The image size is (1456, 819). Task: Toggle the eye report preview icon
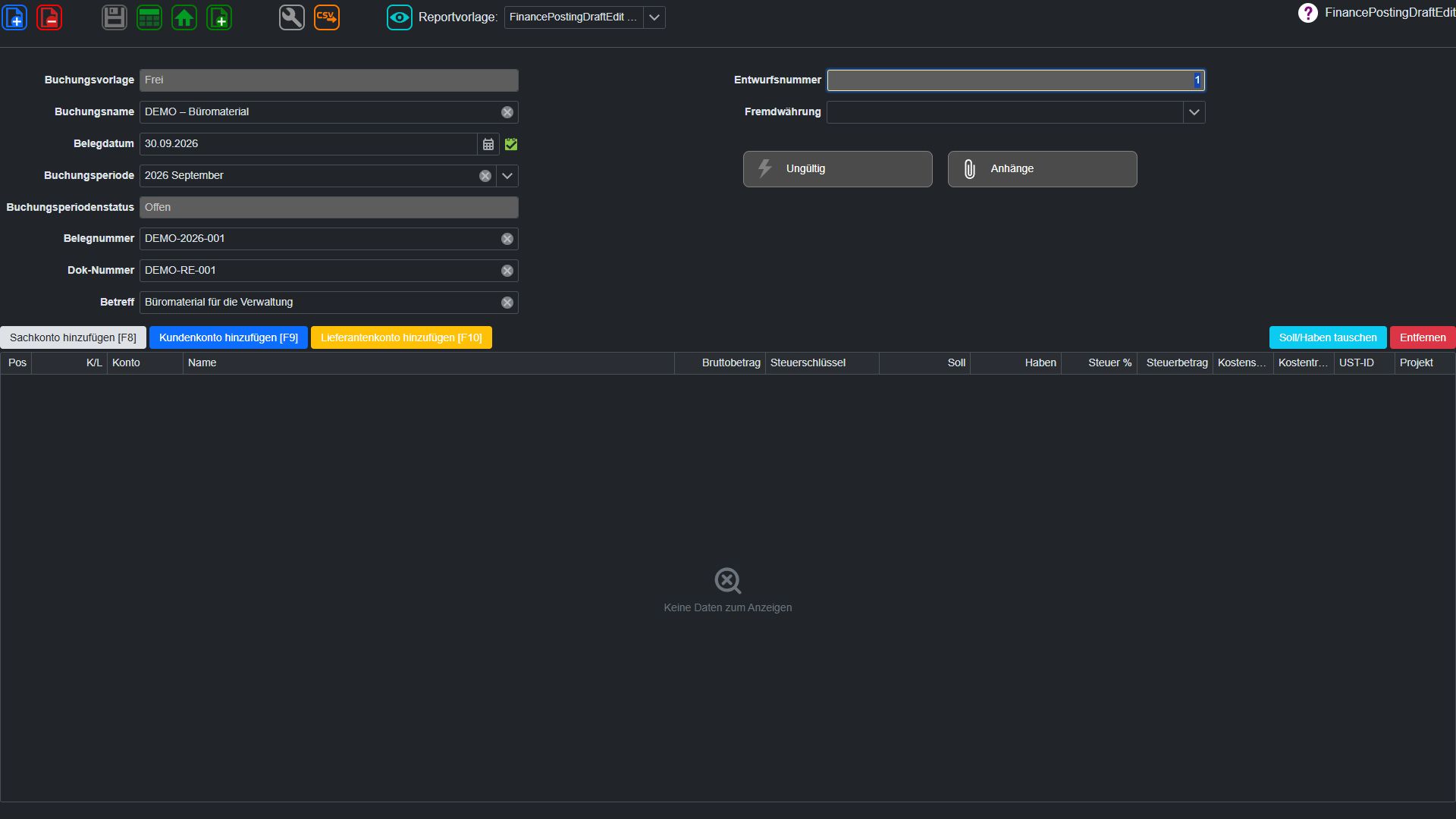tap(400, 17)
